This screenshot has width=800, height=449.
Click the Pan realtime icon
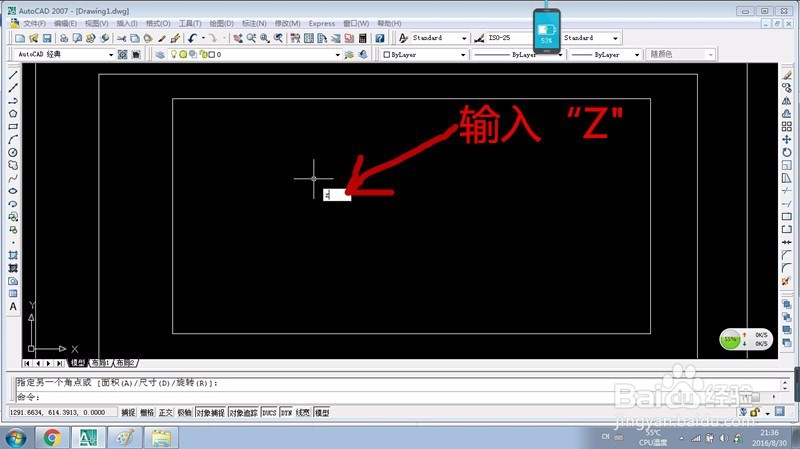pos(238,38)
